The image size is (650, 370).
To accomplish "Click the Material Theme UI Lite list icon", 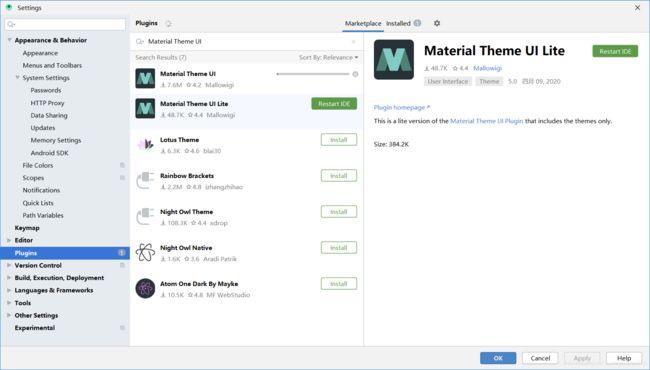I will (x=145, y=109).
